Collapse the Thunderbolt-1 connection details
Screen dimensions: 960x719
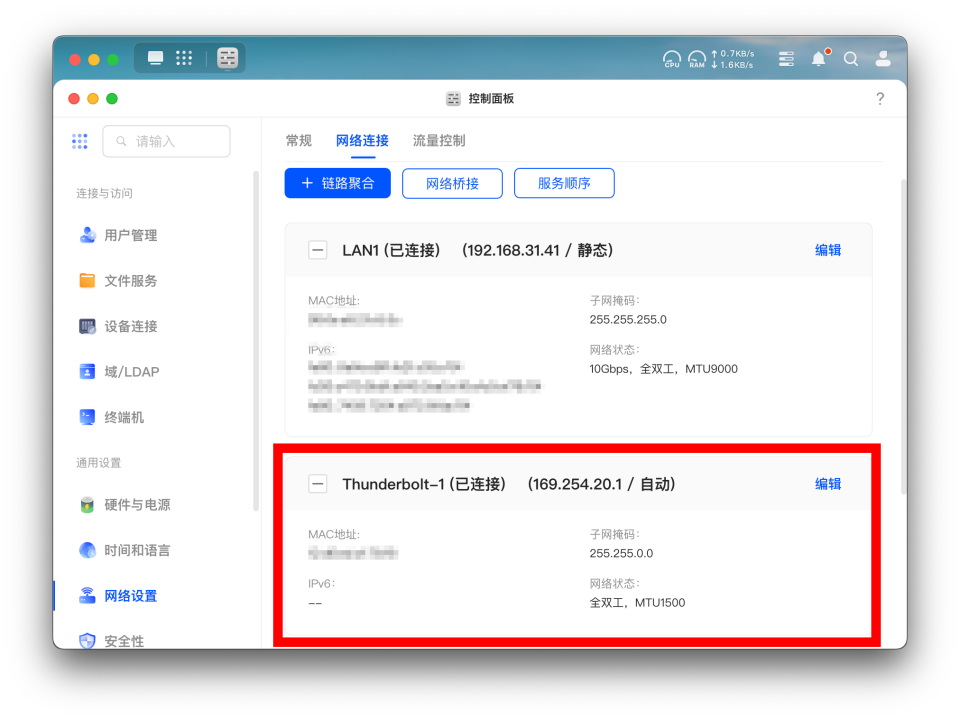(x=317, y=484)
